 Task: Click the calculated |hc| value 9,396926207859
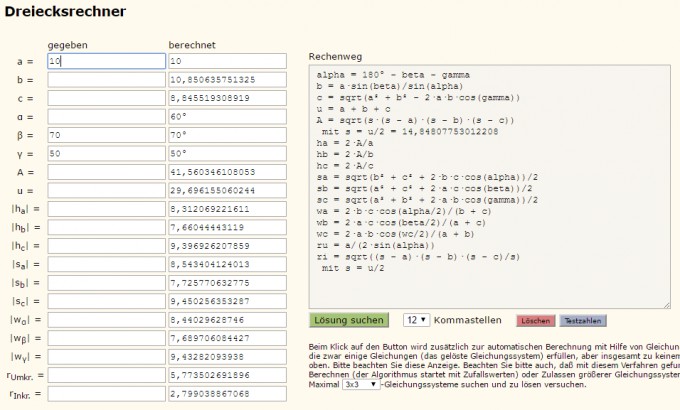coord(227,246)
